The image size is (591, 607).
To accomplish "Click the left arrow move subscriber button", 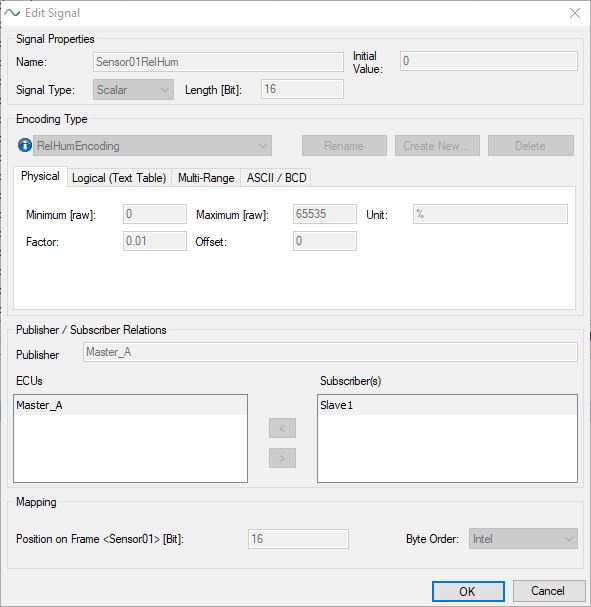I will 282,428.
